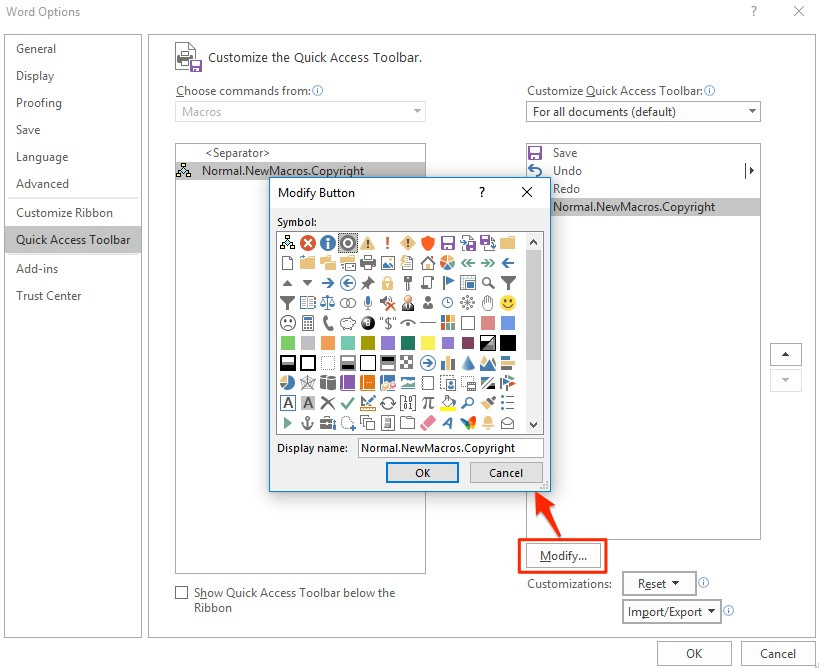
Task: Click the Modify... button
Action: (x=561, y=555)
